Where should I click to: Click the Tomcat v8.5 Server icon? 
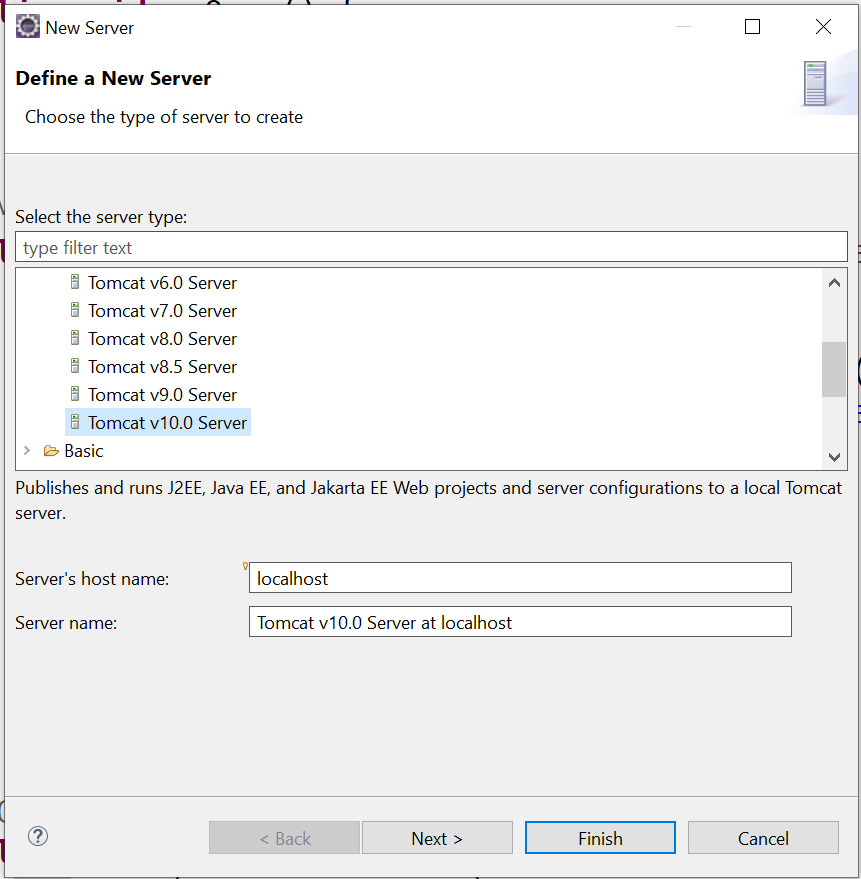75,366
